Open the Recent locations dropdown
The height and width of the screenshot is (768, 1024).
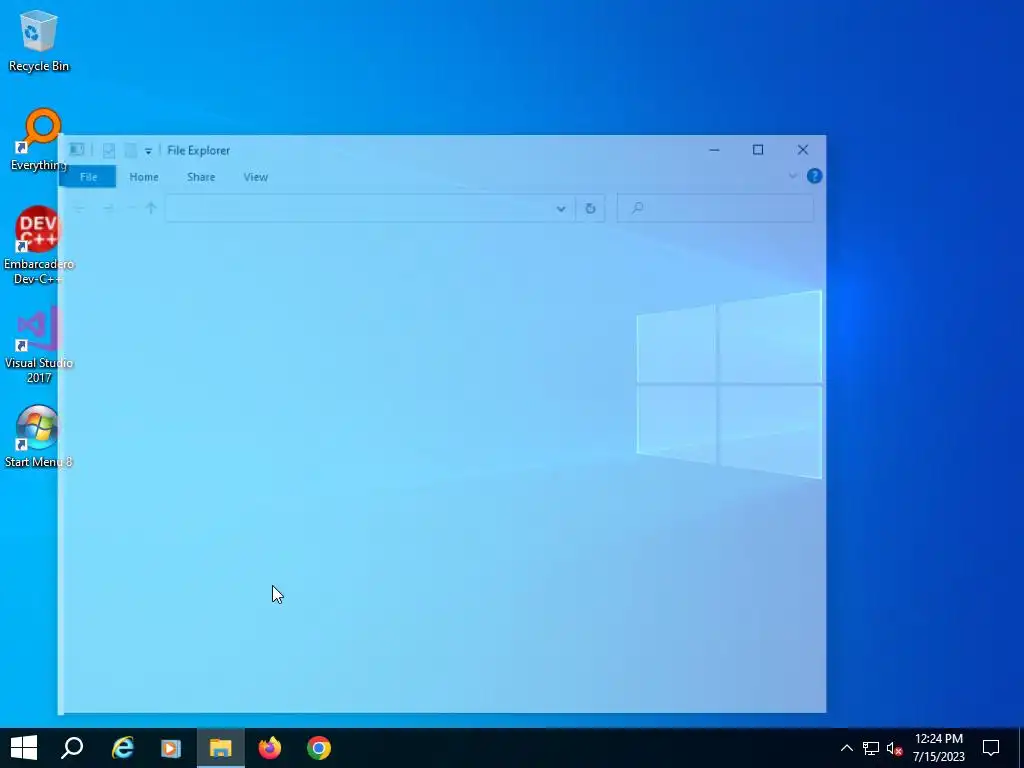[131, 208]
